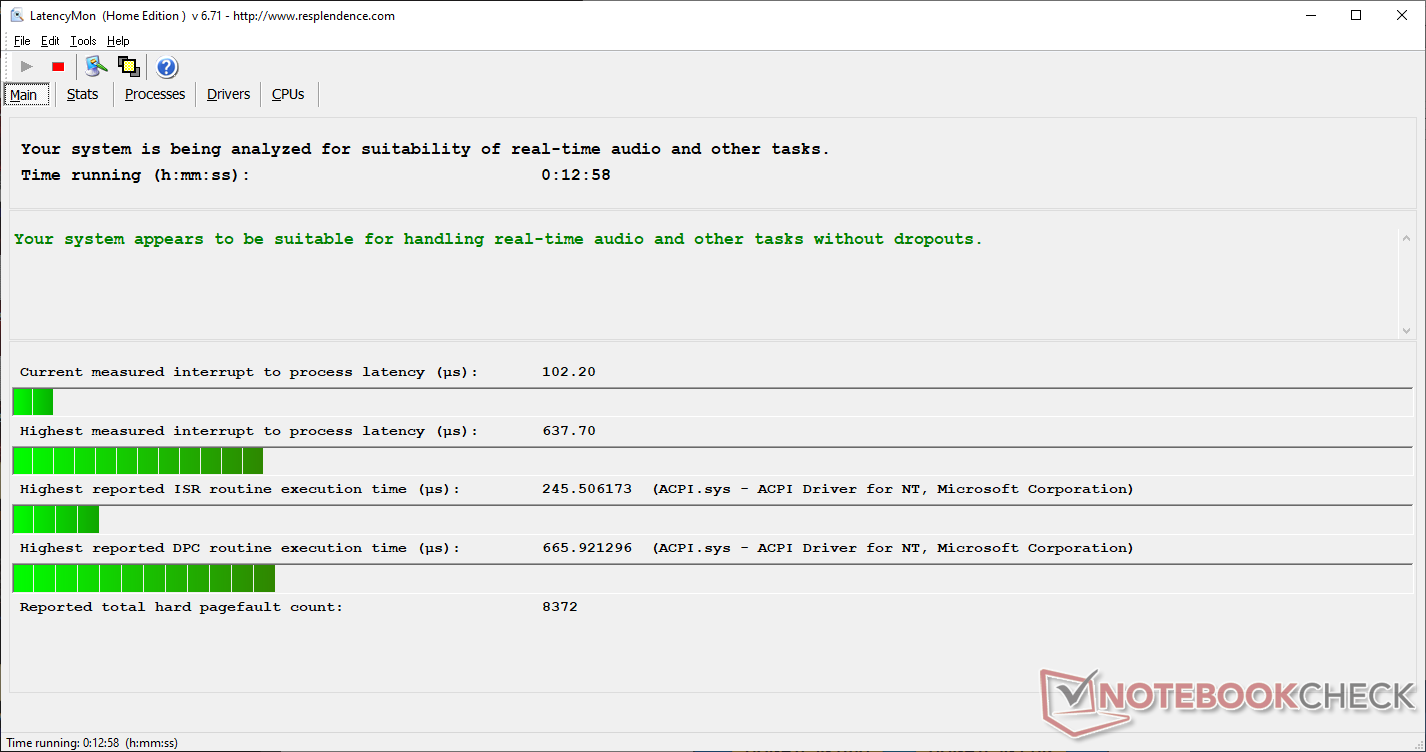This screenshot has height=752, width=1426.
Task: Click the ACPI.sys driver name beside DPC time
Action: point(893,548)
